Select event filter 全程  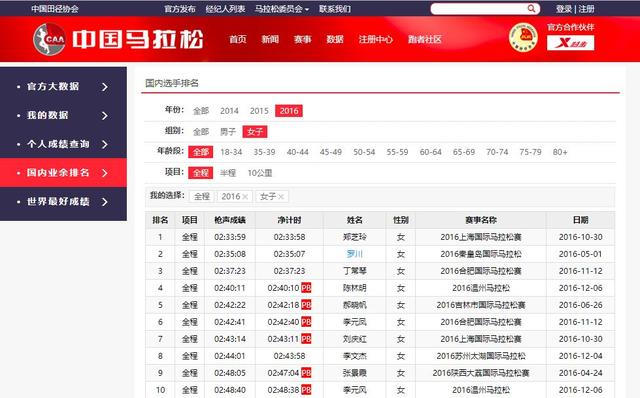click(200, 173)
